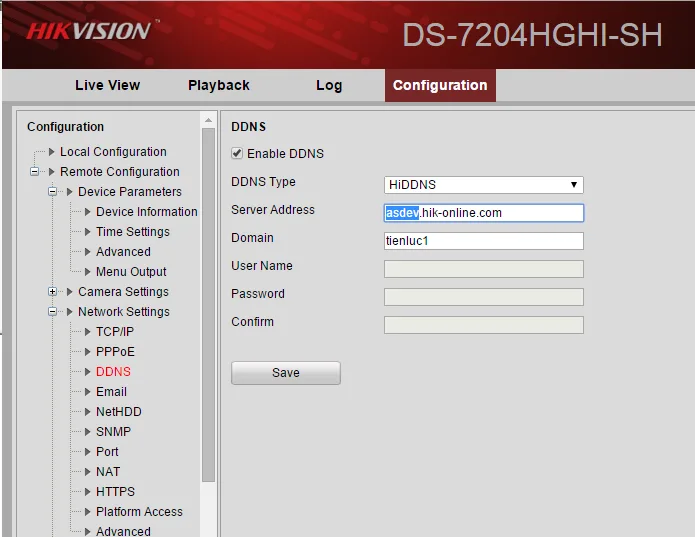Click the scrollbar up arrow in sidebar
Screen dimensions: 695x537
(x=208, y=121)
